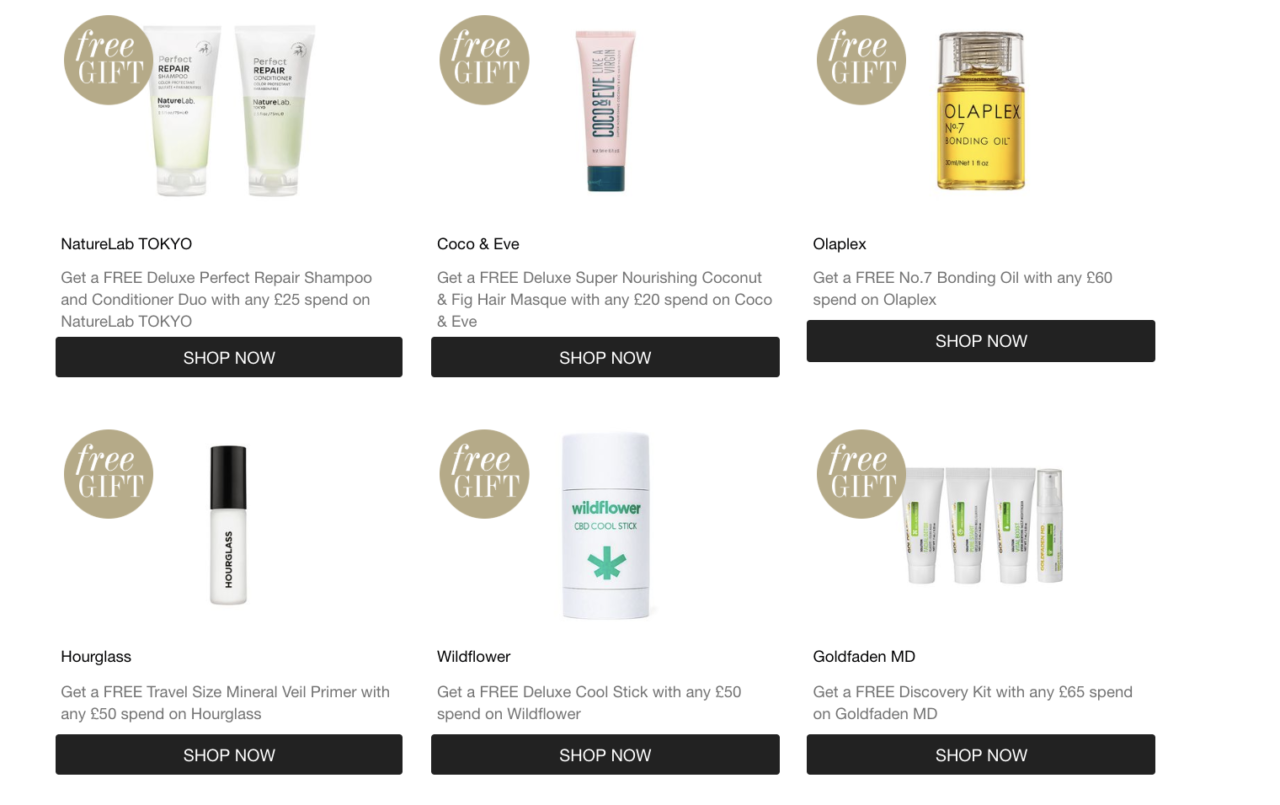This screenshot has height=805, width=1280.
Task: Open the Wildflower CBD Cool Stick image
Action: [x=605, y=525]
